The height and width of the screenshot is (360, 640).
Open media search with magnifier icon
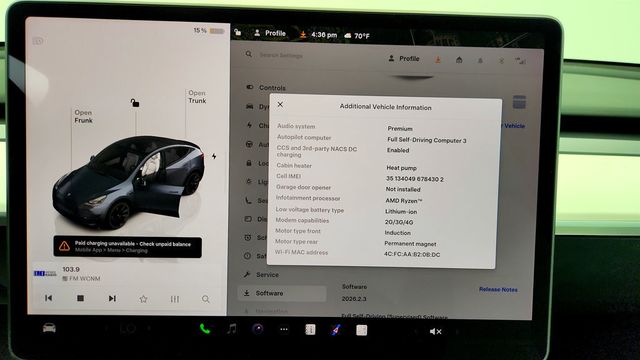point(206,299)
